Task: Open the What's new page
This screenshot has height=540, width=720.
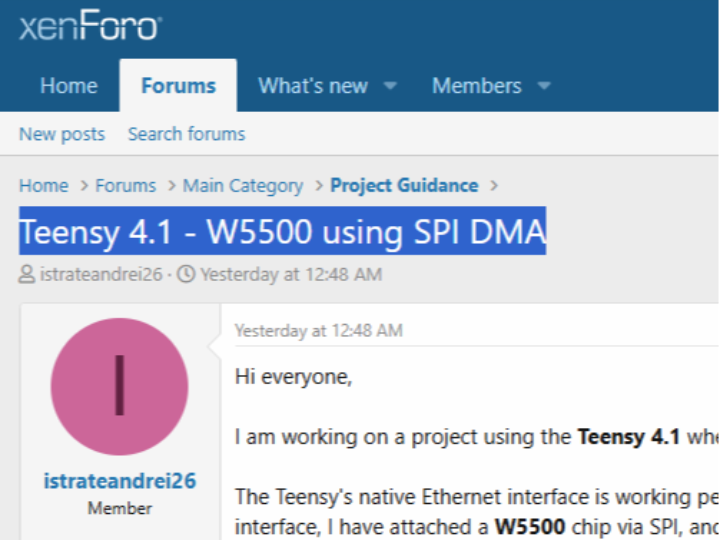Action: coord(312,86)
